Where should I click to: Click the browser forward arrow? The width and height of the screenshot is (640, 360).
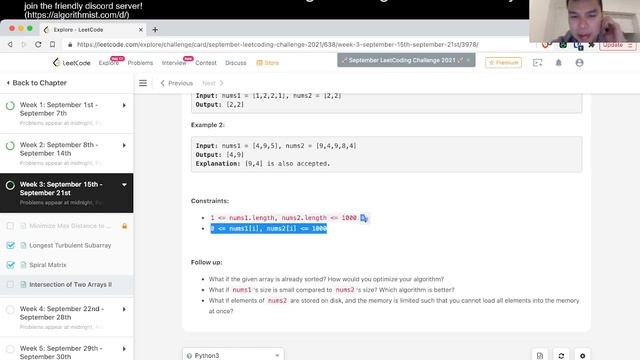tap(24, 44)
